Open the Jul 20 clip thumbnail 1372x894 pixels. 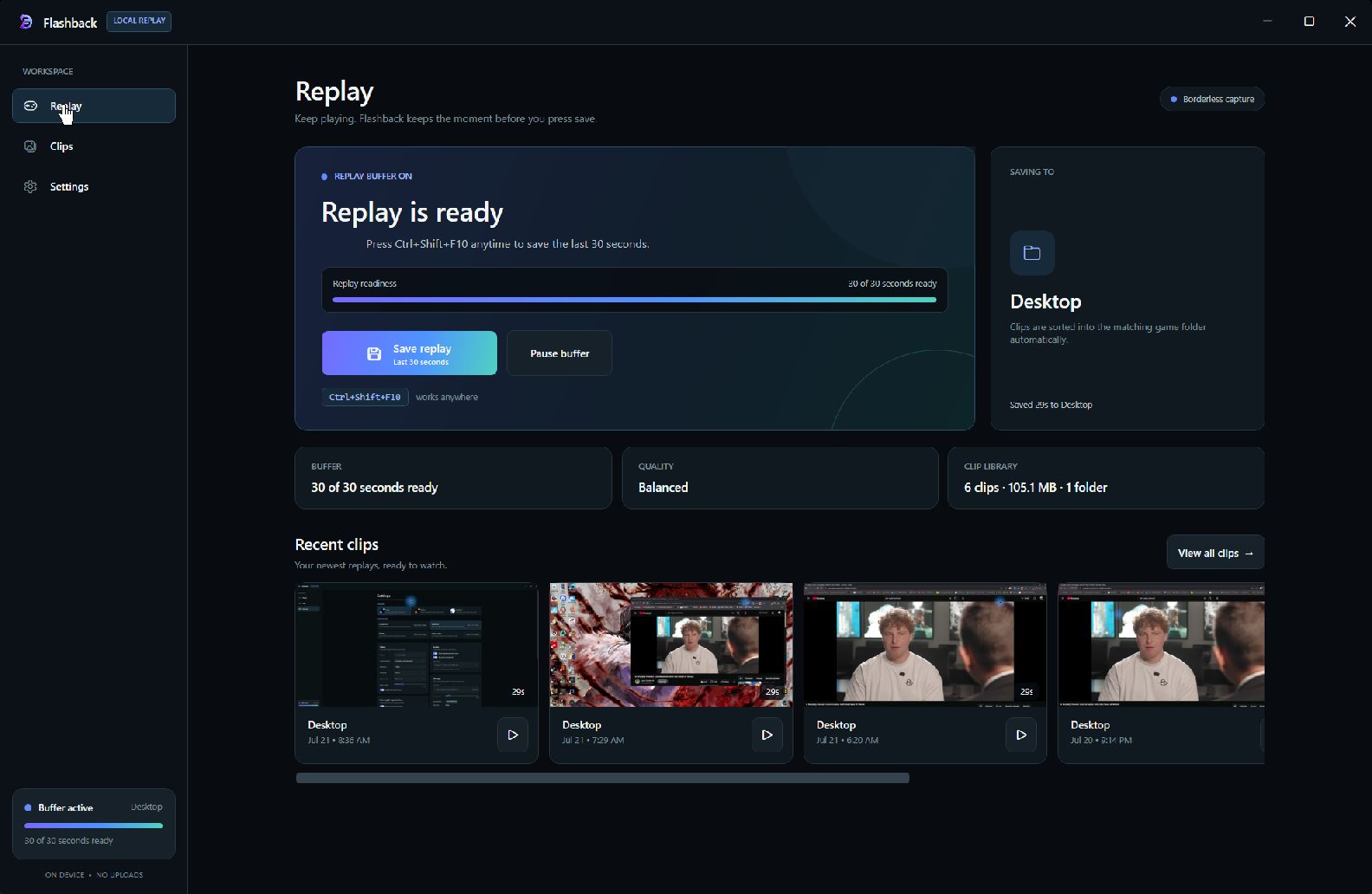click(x=1162, y=645)
